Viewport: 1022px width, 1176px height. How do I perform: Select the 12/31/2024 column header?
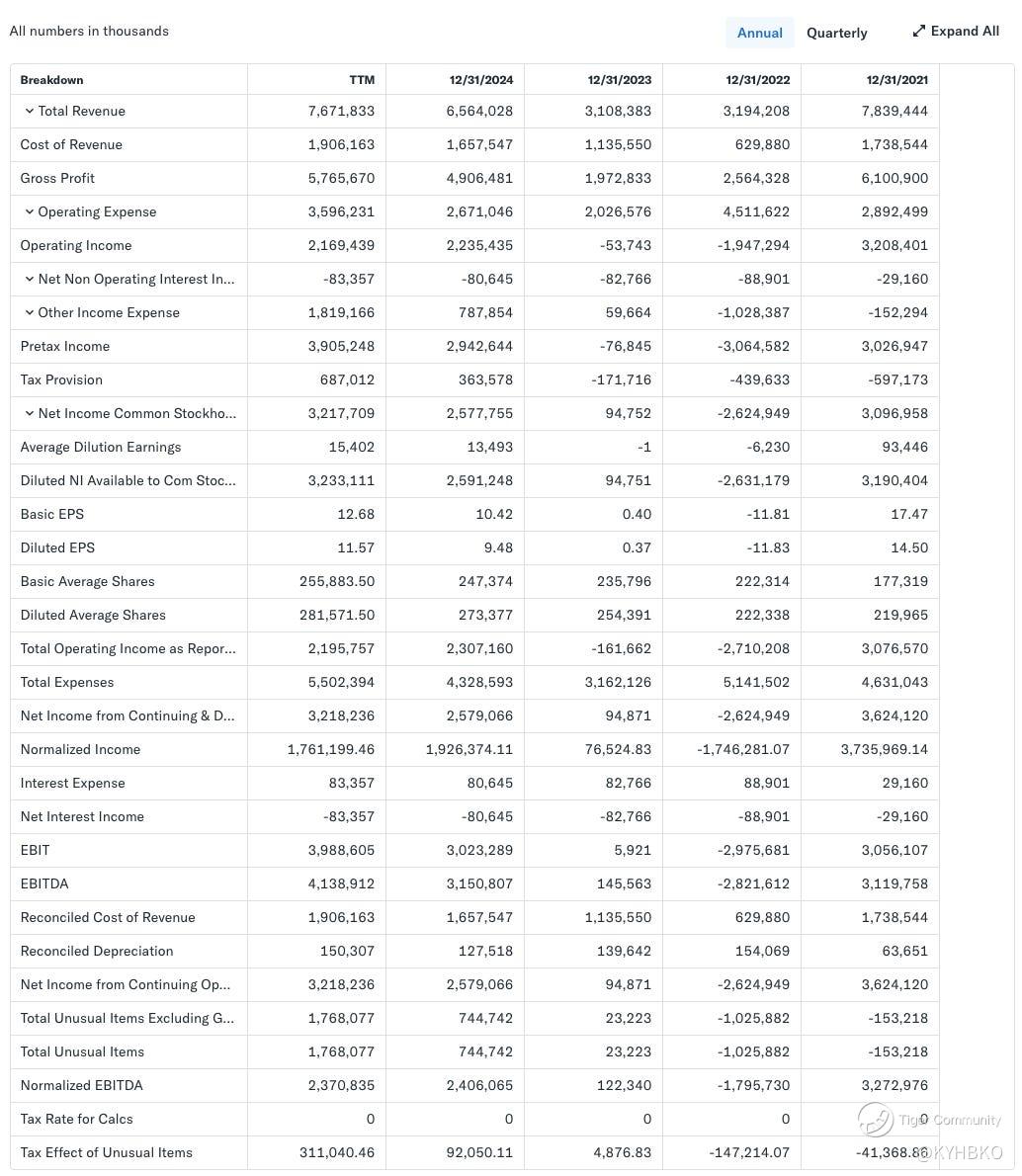point(481,79)
